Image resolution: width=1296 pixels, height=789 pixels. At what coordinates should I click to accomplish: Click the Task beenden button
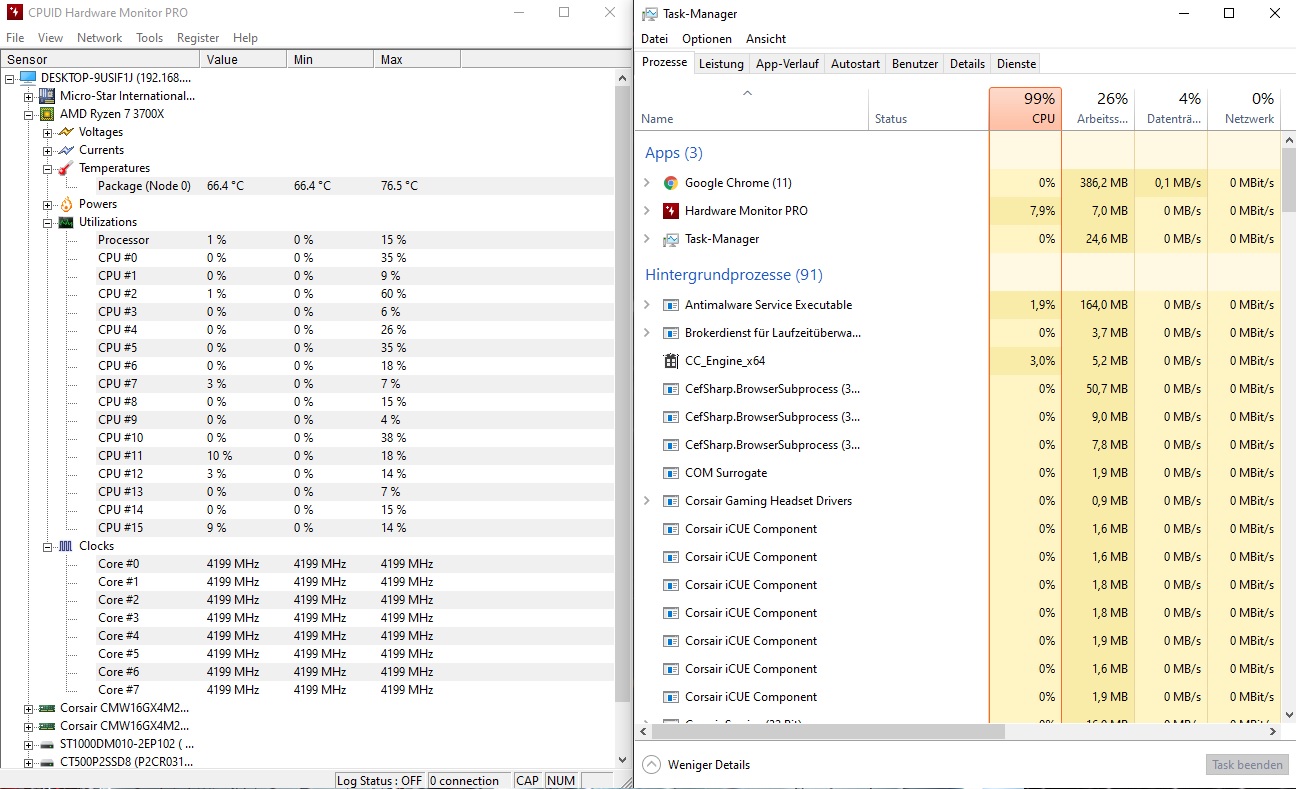1247,765
